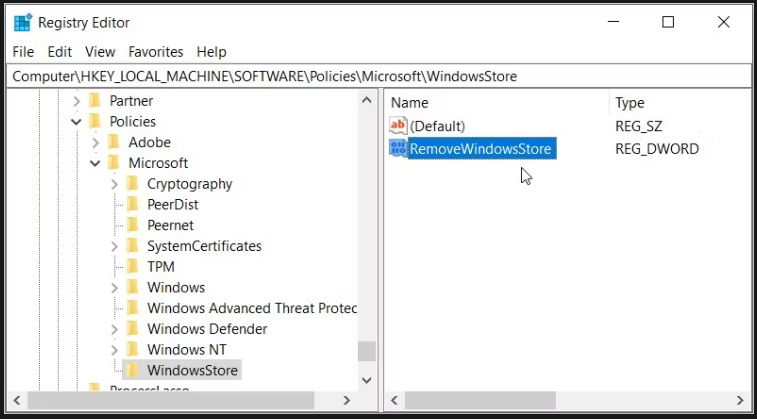Click the tree pane scroll right arrow
Screen dimensions: 757x419
[x=346, y=400]
